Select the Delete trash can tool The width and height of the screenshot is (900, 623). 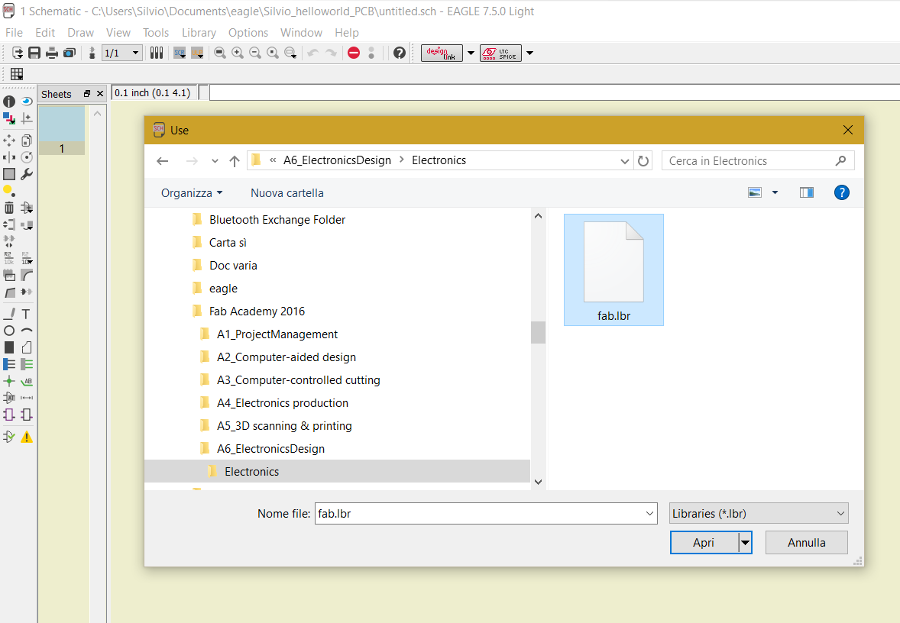(9, 208)
